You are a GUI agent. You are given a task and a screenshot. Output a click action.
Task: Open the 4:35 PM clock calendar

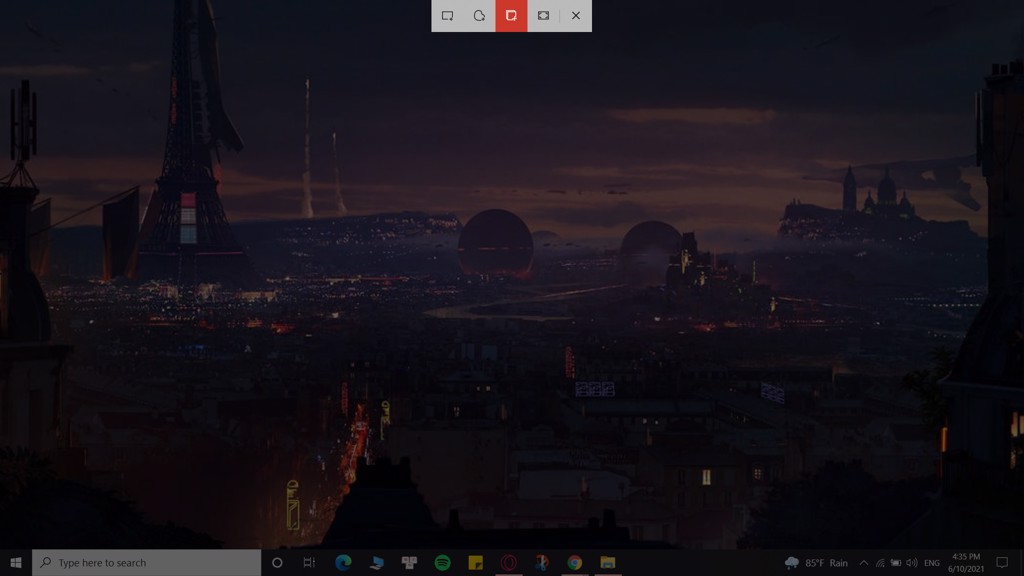tap(966, 562)
